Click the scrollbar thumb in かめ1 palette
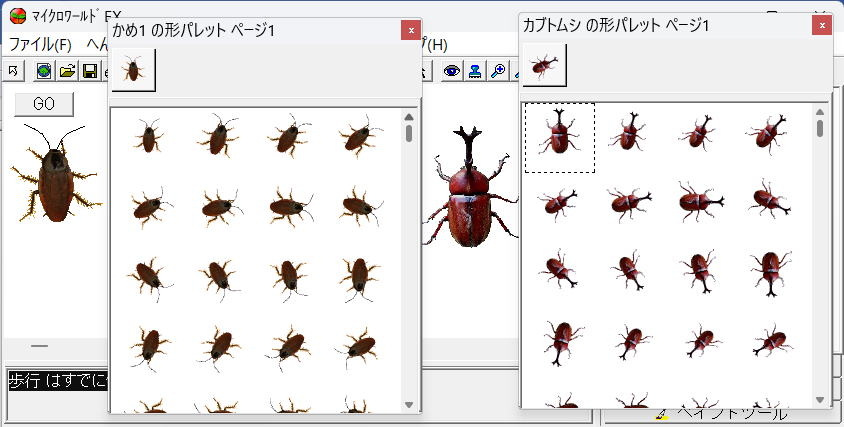The width and height of the screenshot is (844, 427). (x=409, y=134)
